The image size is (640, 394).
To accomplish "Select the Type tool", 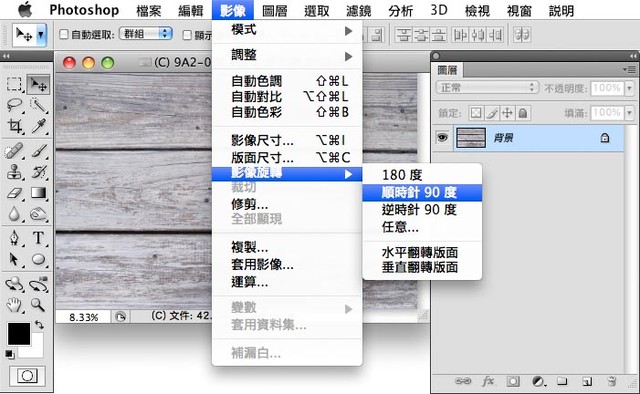I will tap(38, 238).
